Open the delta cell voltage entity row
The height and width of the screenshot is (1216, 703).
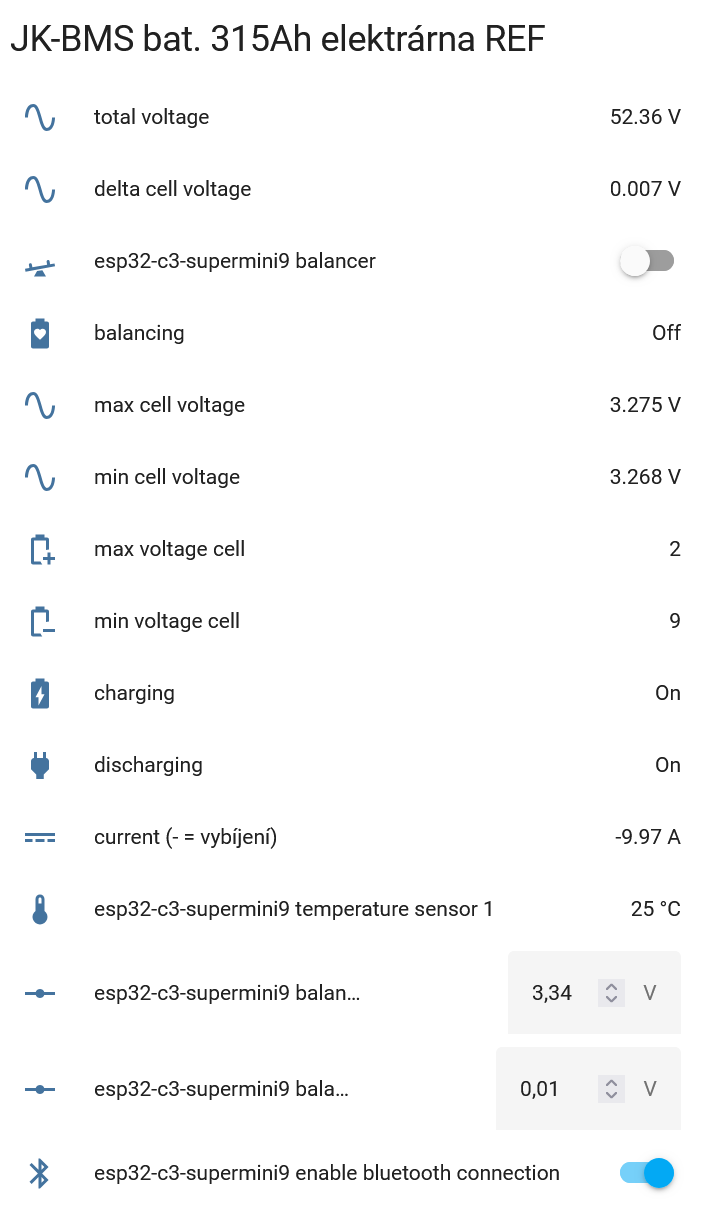(x=172, y=189)
